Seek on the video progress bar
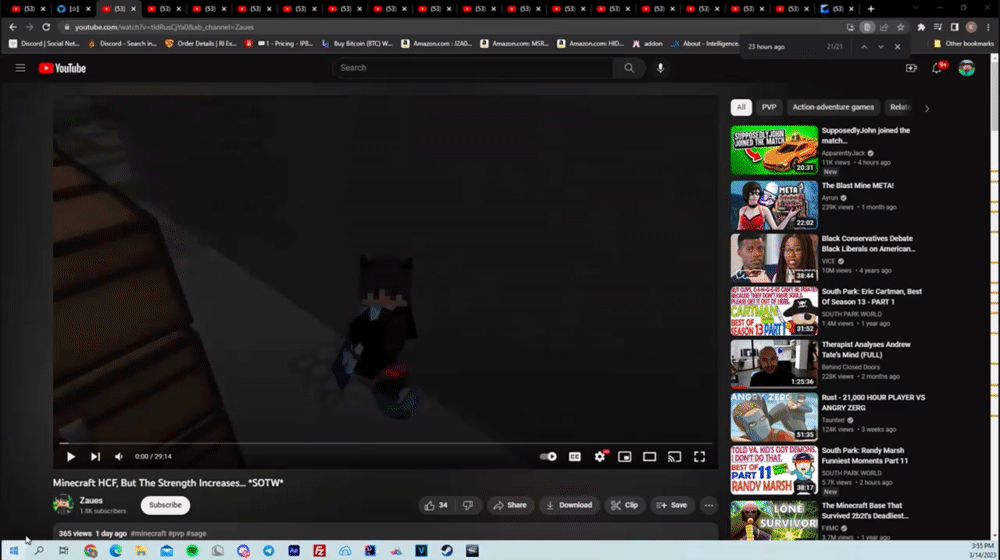The image size is (1000, 560). 385,443
